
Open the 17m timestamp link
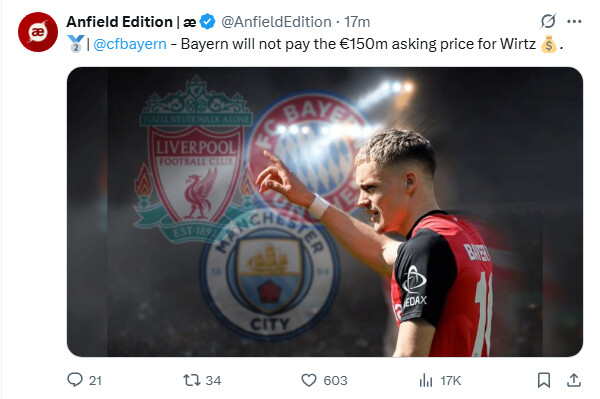coord(357,22)
